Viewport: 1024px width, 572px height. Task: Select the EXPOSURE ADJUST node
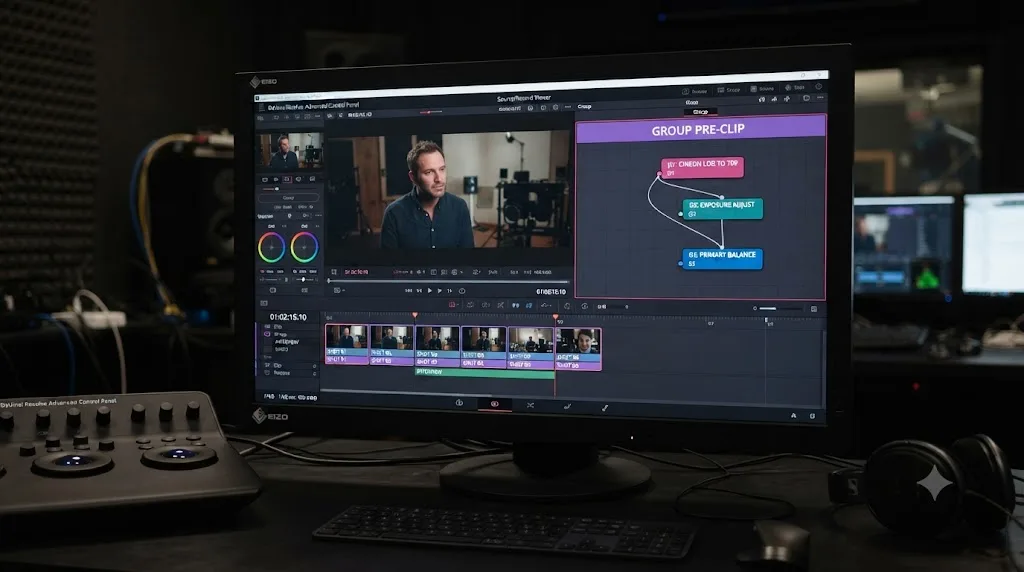(722, 208)
